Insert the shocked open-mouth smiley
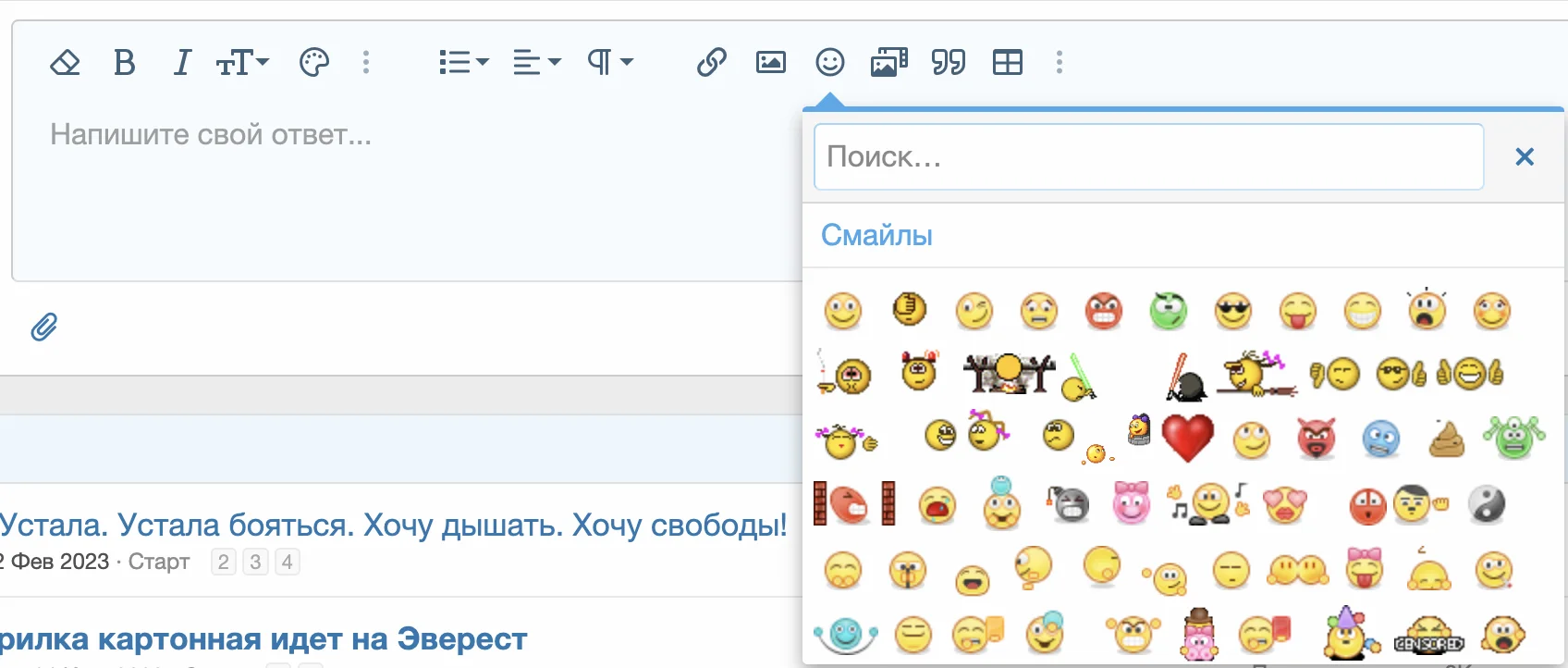 click(1427, 310)
